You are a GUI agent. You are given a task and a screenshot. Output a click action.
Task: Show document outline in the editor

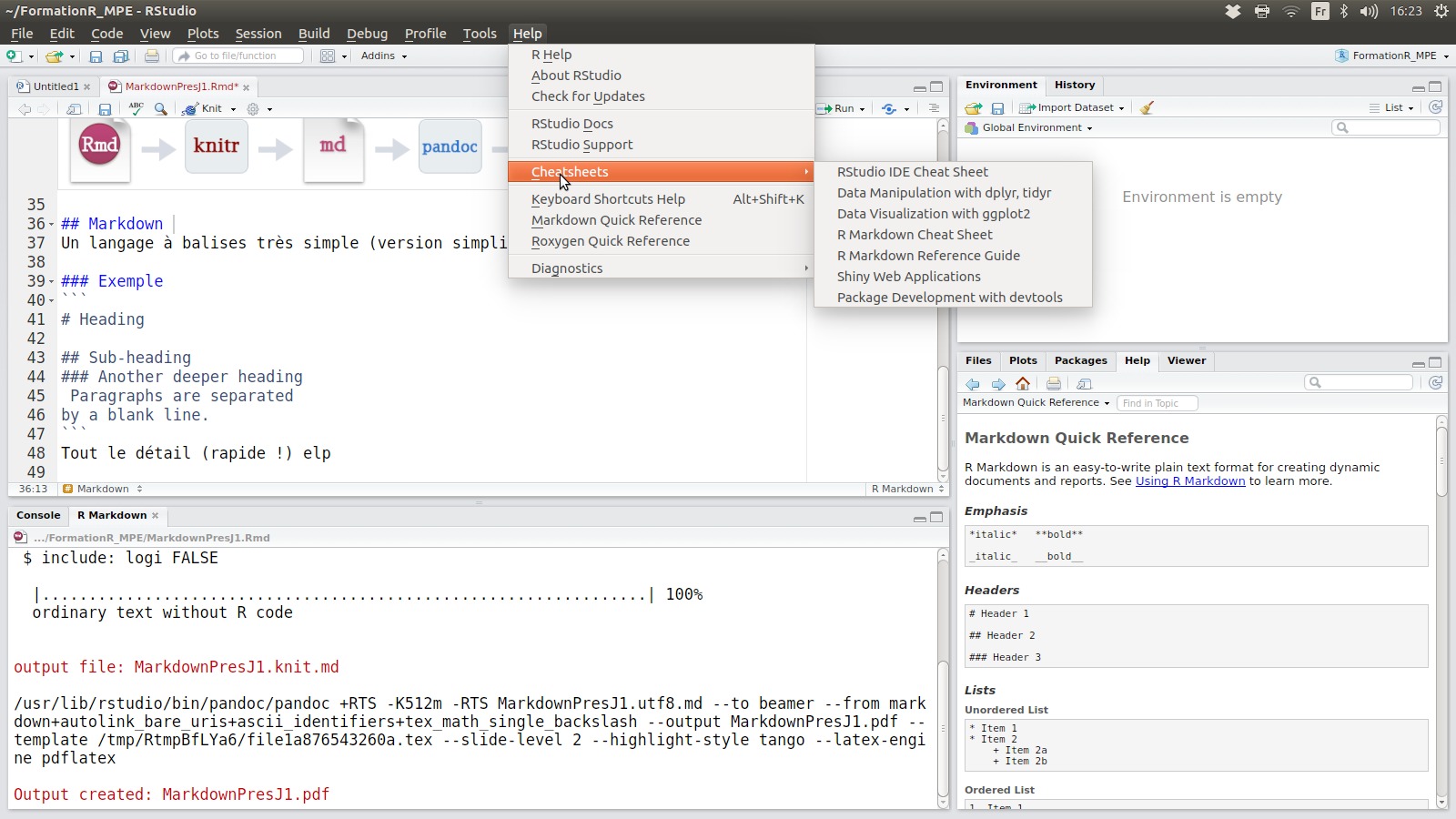tap(934, 108)
